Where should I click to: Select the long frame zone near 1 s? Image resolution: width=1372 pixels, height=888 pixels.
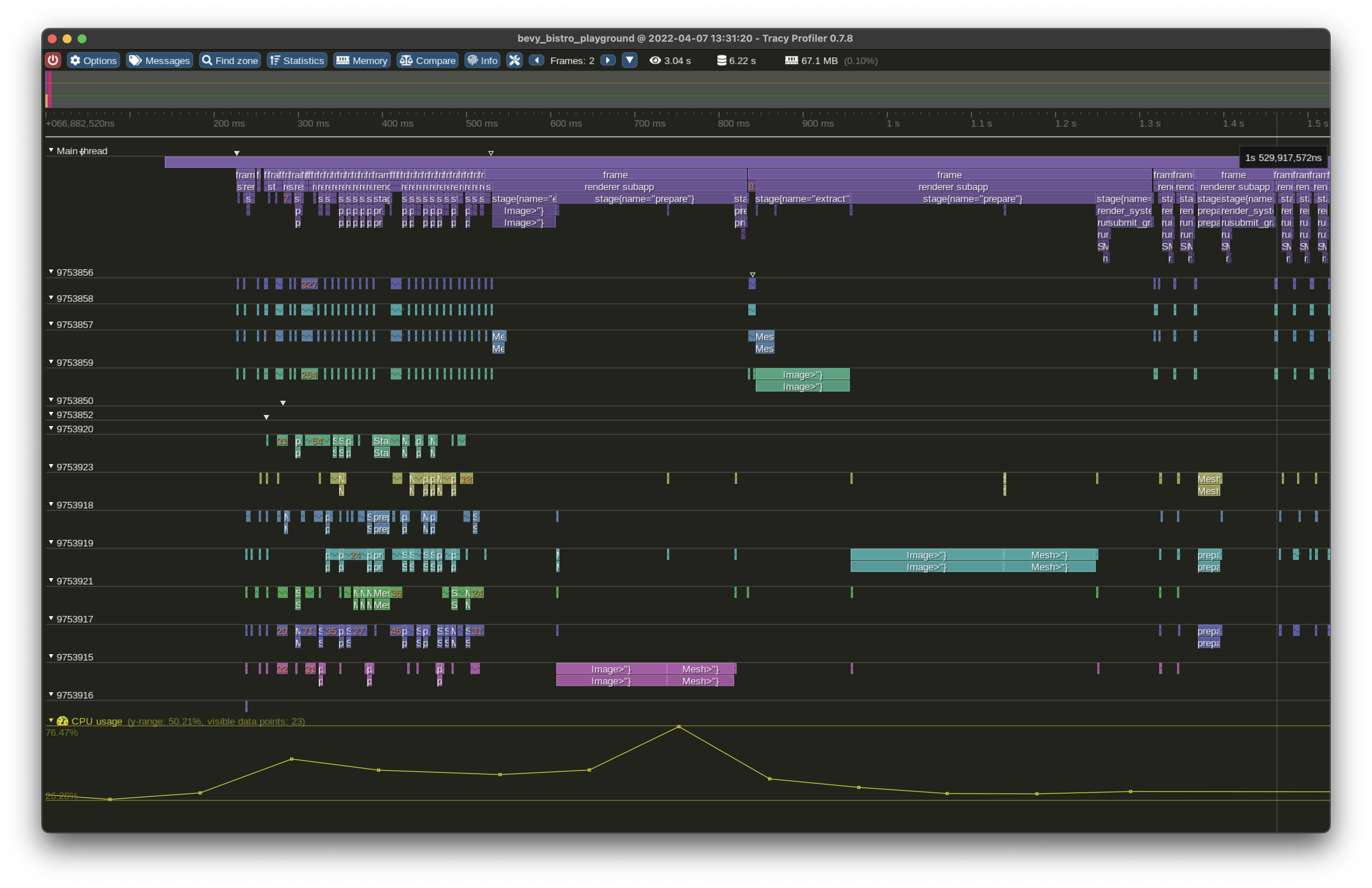tap(950, 174)
